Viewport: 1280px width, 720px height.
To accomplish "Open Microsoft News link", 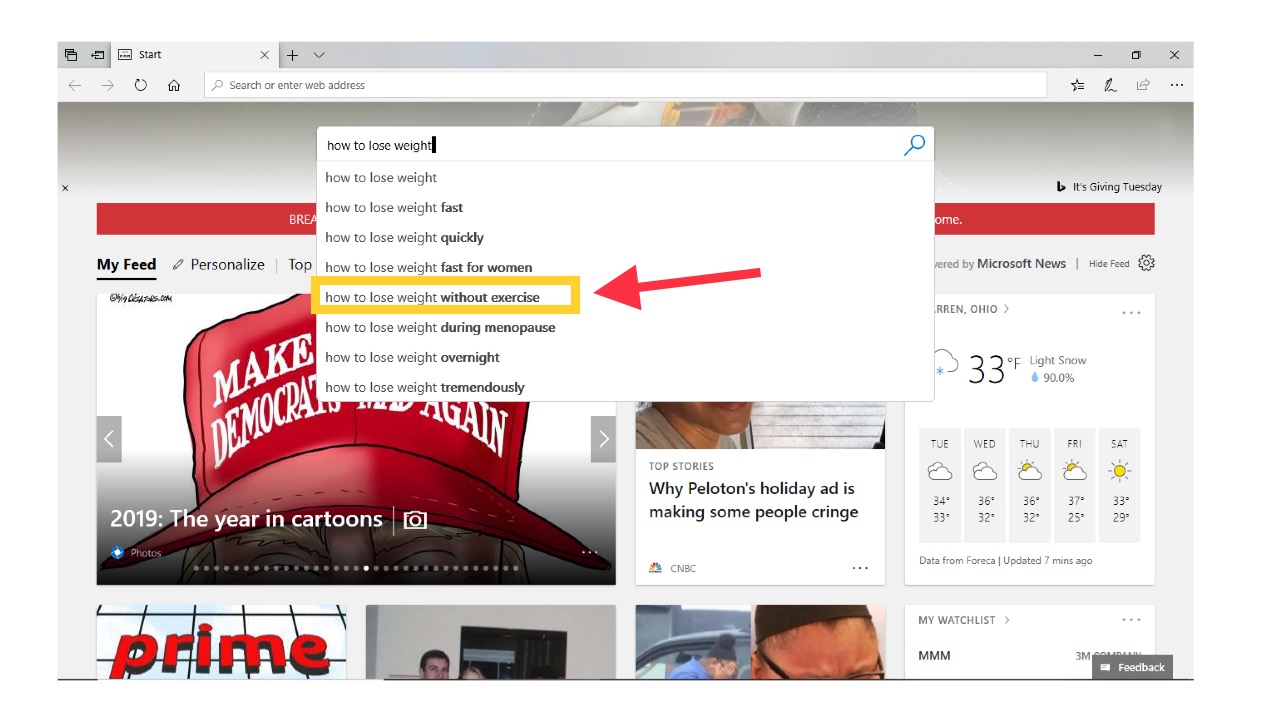I will click(1021, 264).
